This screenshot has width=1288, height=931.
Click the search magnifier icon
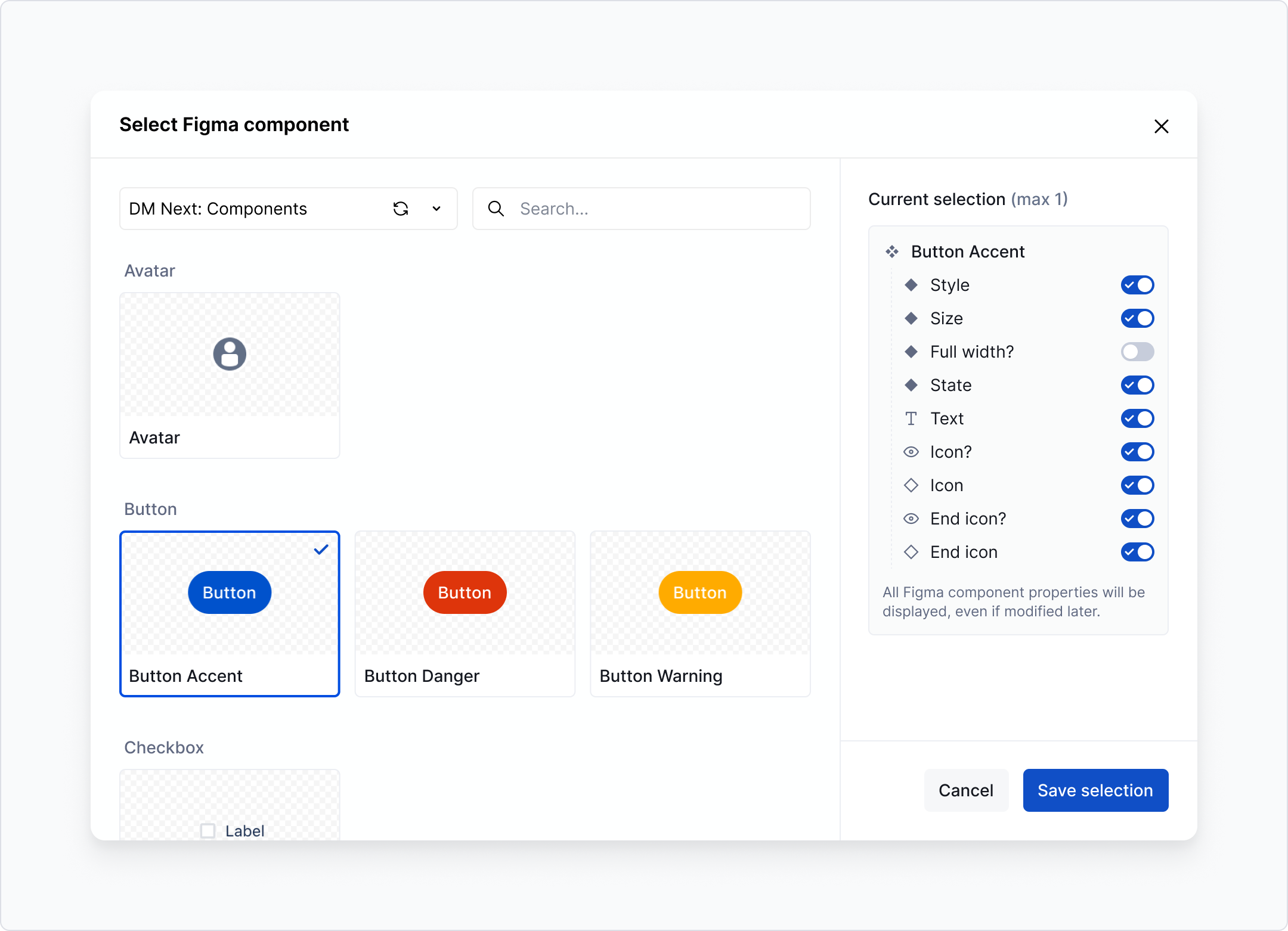click(x=496, y=209)
